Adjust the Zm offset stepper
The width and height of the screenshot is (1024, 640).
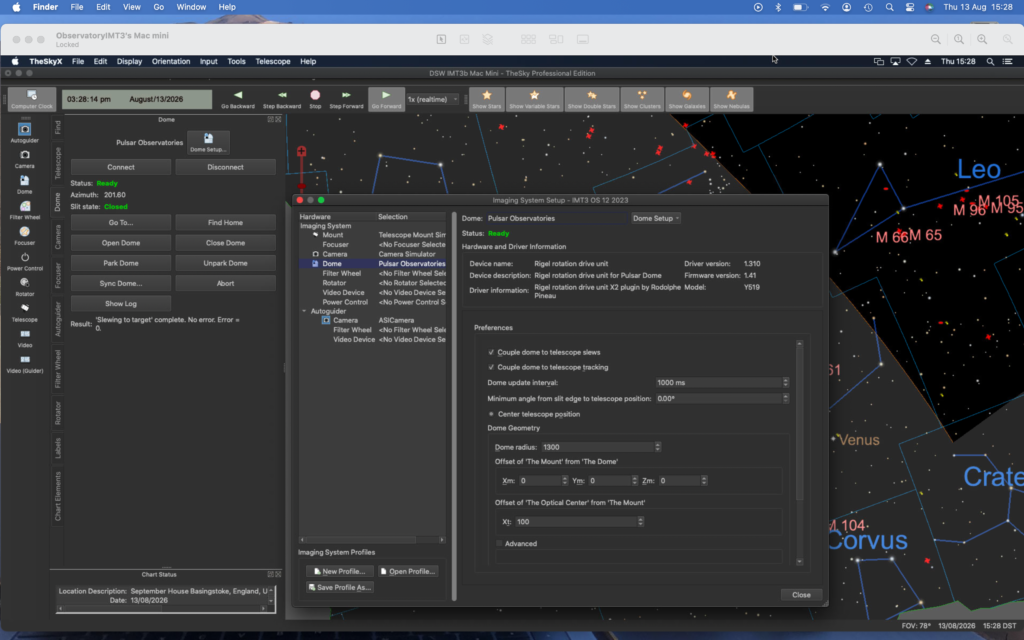[x=704, y=481]
